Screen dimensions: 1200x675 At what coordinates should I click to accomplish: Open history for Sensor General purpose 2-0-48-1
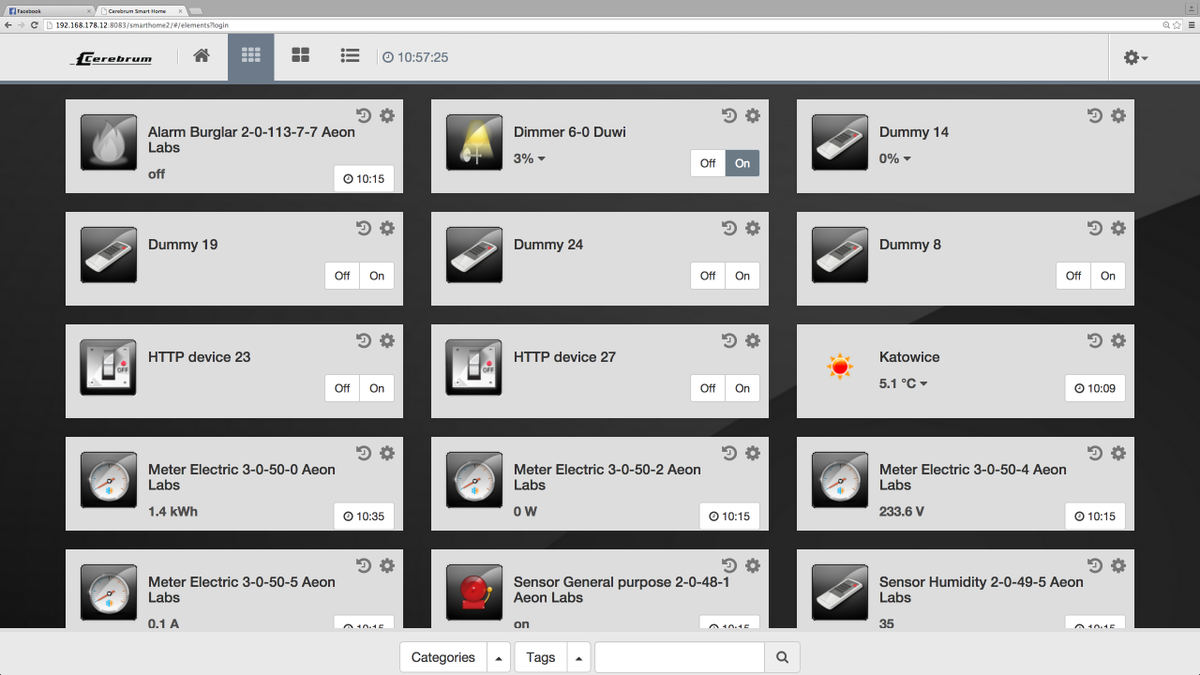click(x=729, y=566)
